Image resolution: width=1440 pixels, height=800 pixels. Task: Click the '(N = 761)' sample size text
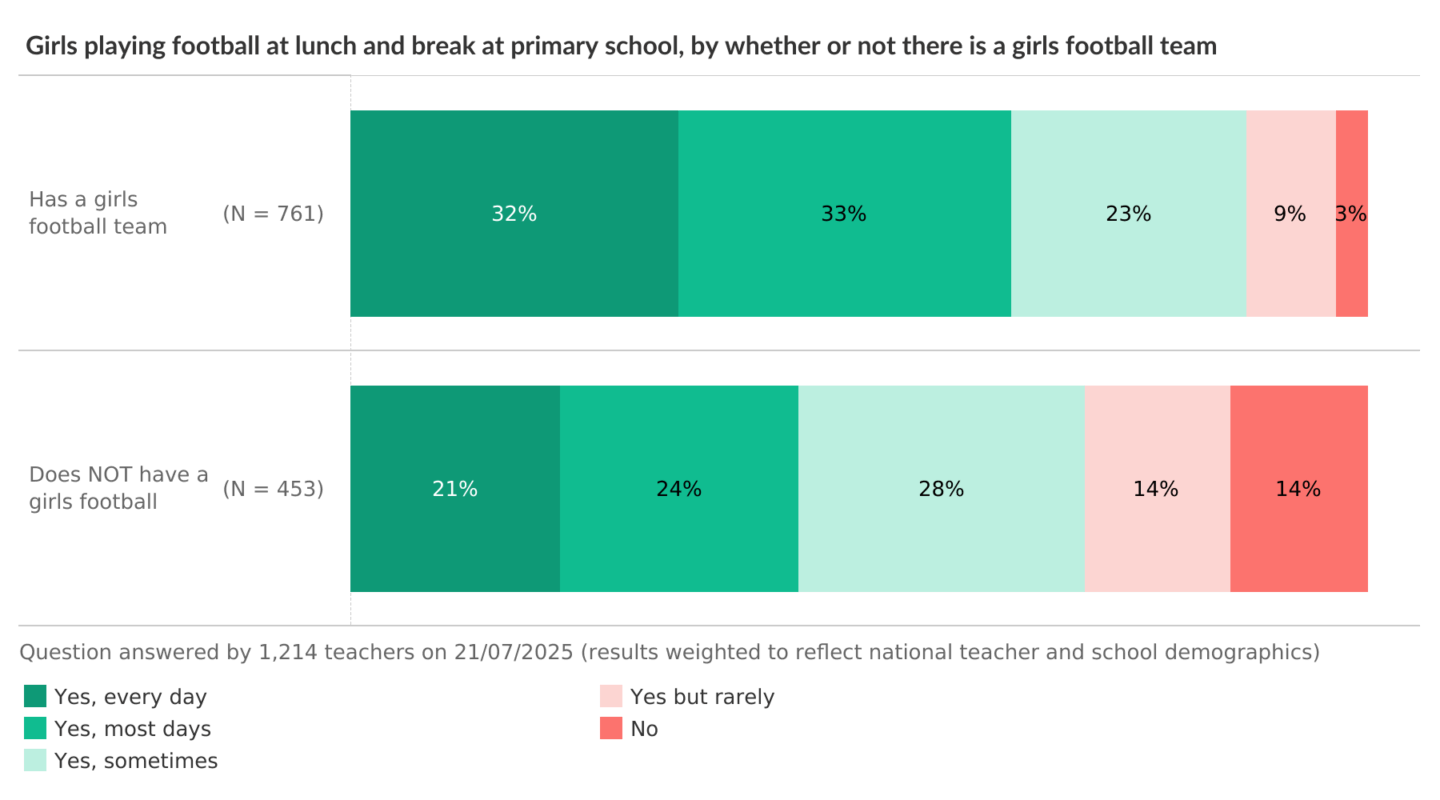[273, 213]
